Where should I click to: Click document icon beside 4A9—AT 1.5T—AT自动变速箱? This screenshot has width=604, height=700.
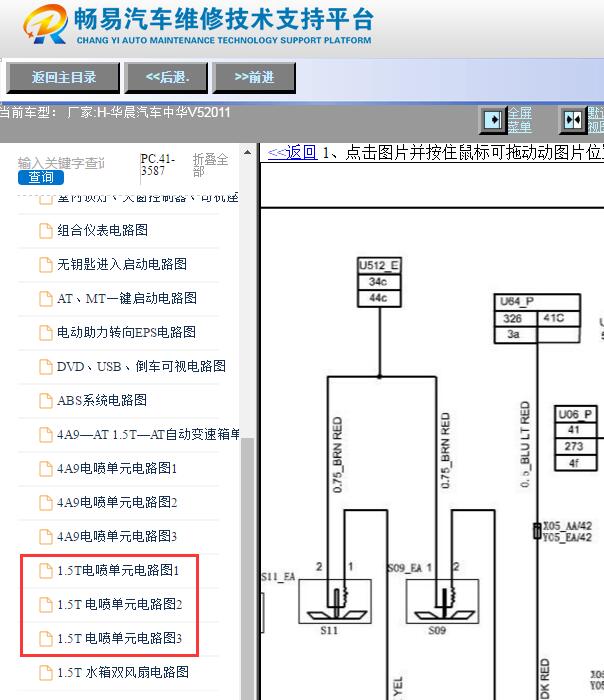point(46,435)
